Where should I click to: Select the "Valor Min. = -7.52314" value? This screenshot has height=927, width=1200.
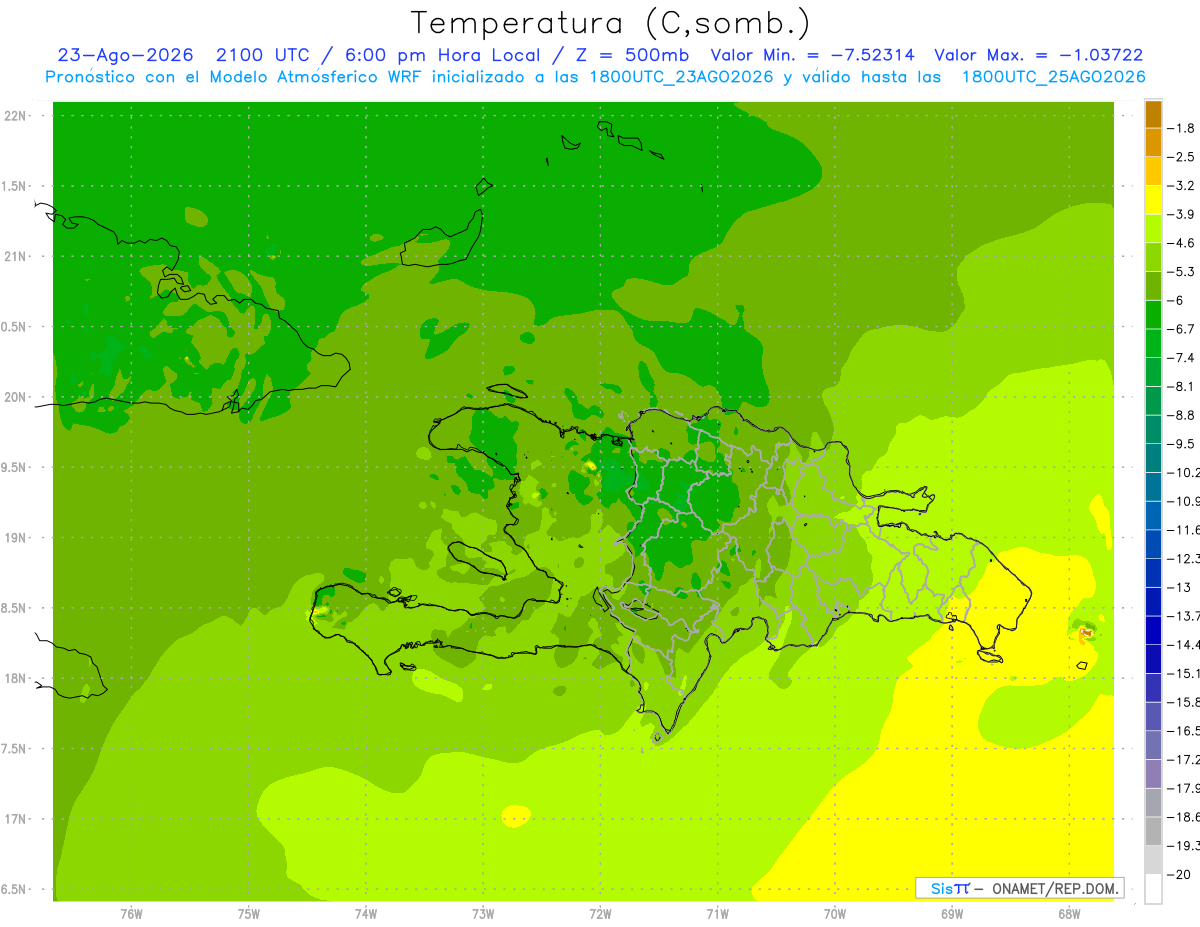815,55
